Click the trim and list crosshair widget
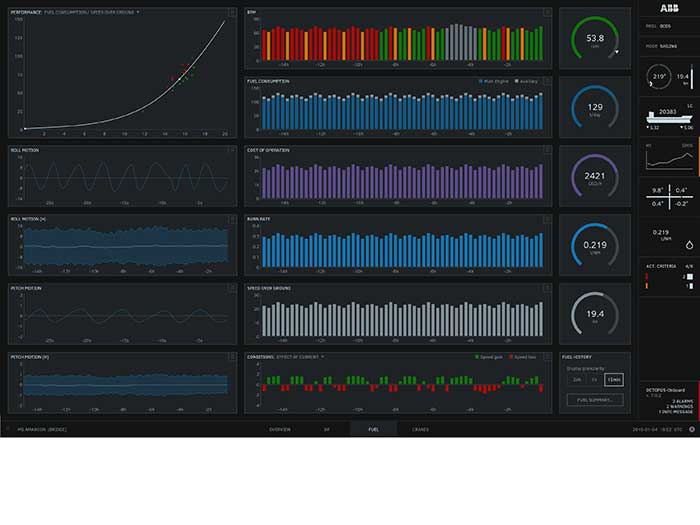 pos(669,196)
